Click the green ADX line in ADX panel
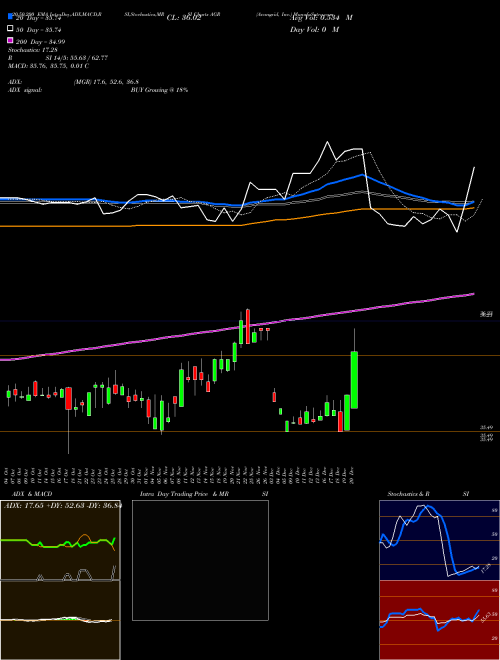The height and width of the screenshot is (660, 500). pyautogui.click(x=58, y=543)
